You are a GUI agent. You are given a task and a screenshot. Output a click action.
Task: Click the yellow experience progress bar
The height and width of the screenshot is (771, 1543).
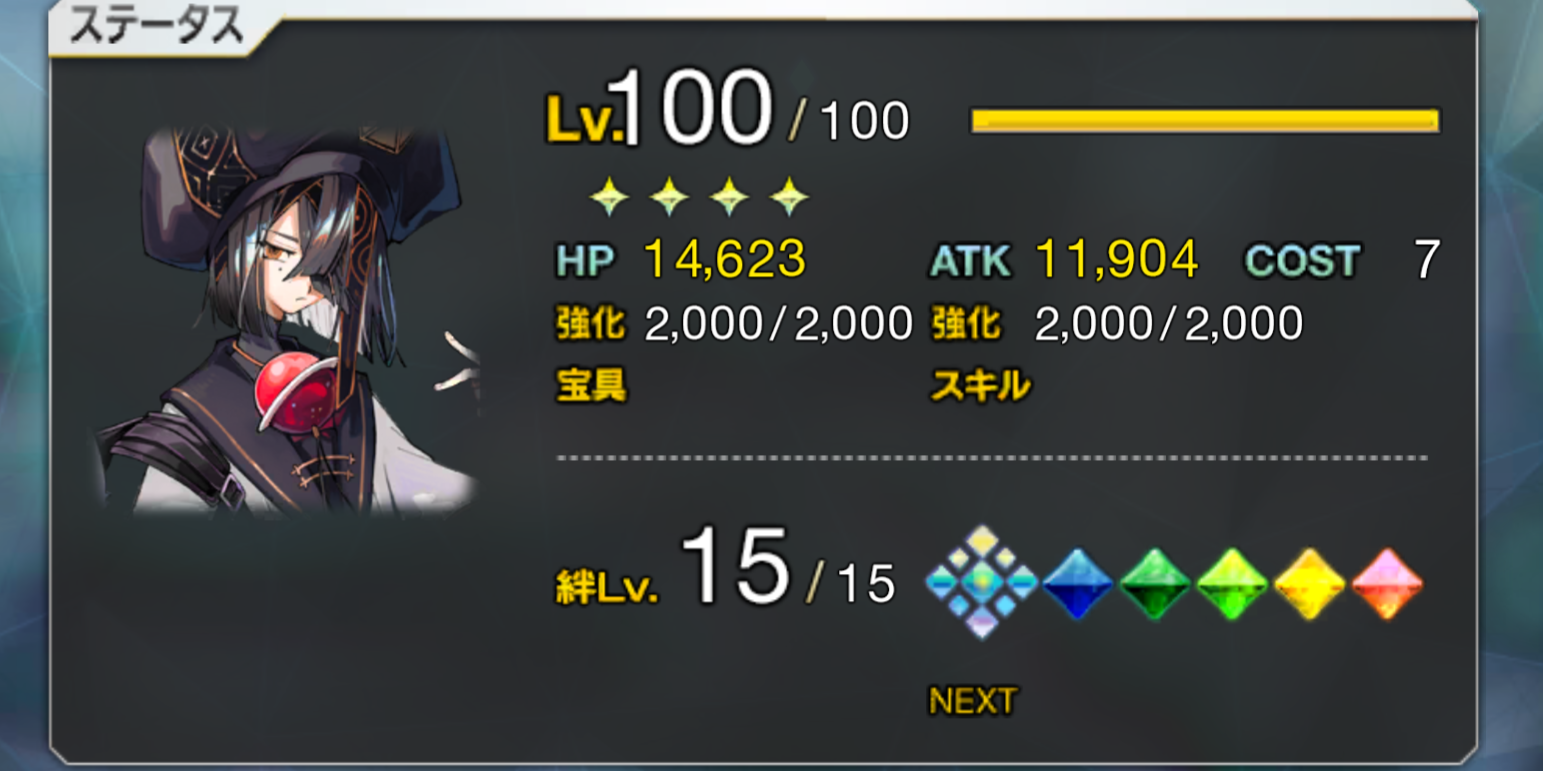coord(1205,121)
